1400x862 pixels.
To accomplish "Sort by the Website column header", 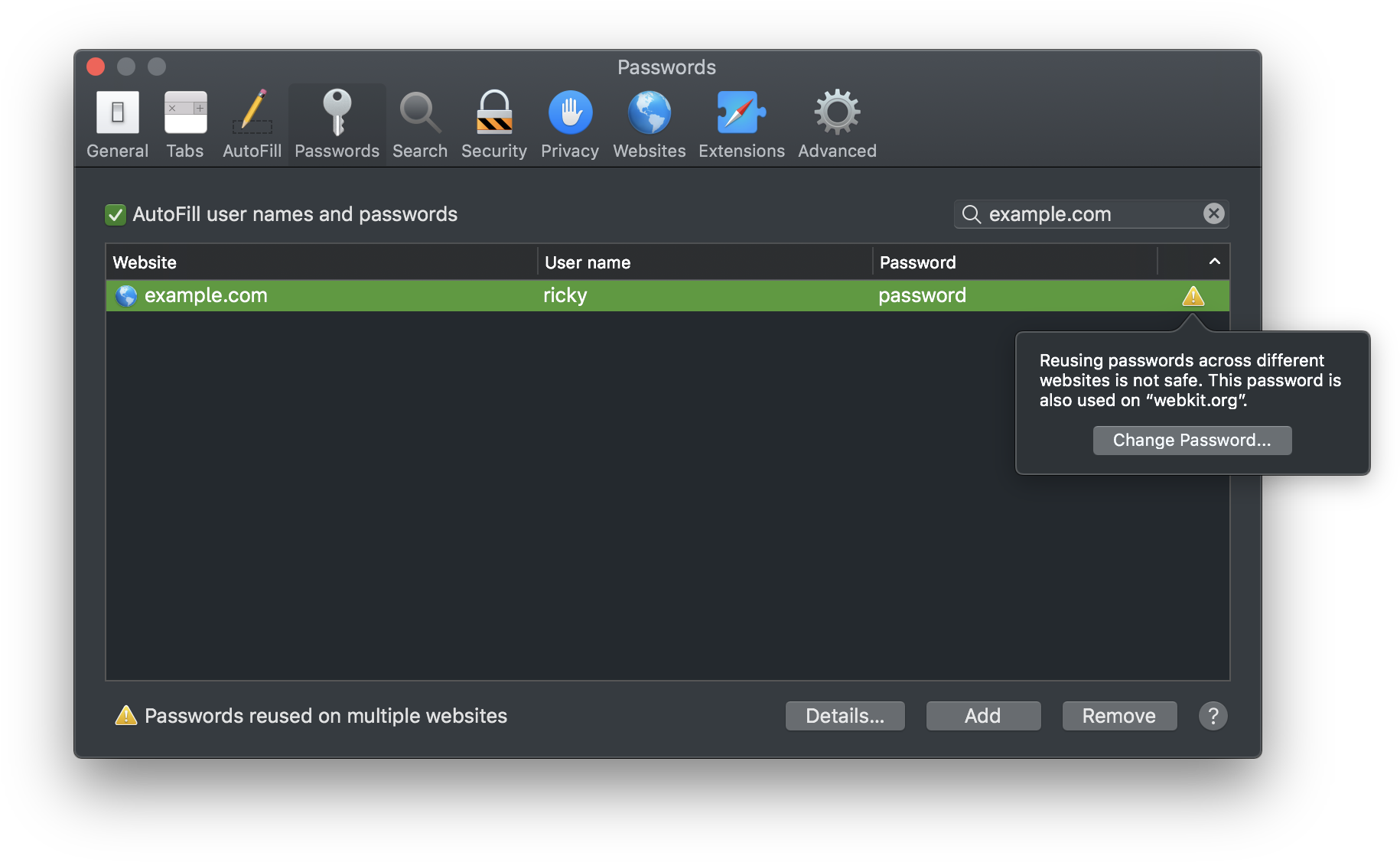I will coord(321,262).
